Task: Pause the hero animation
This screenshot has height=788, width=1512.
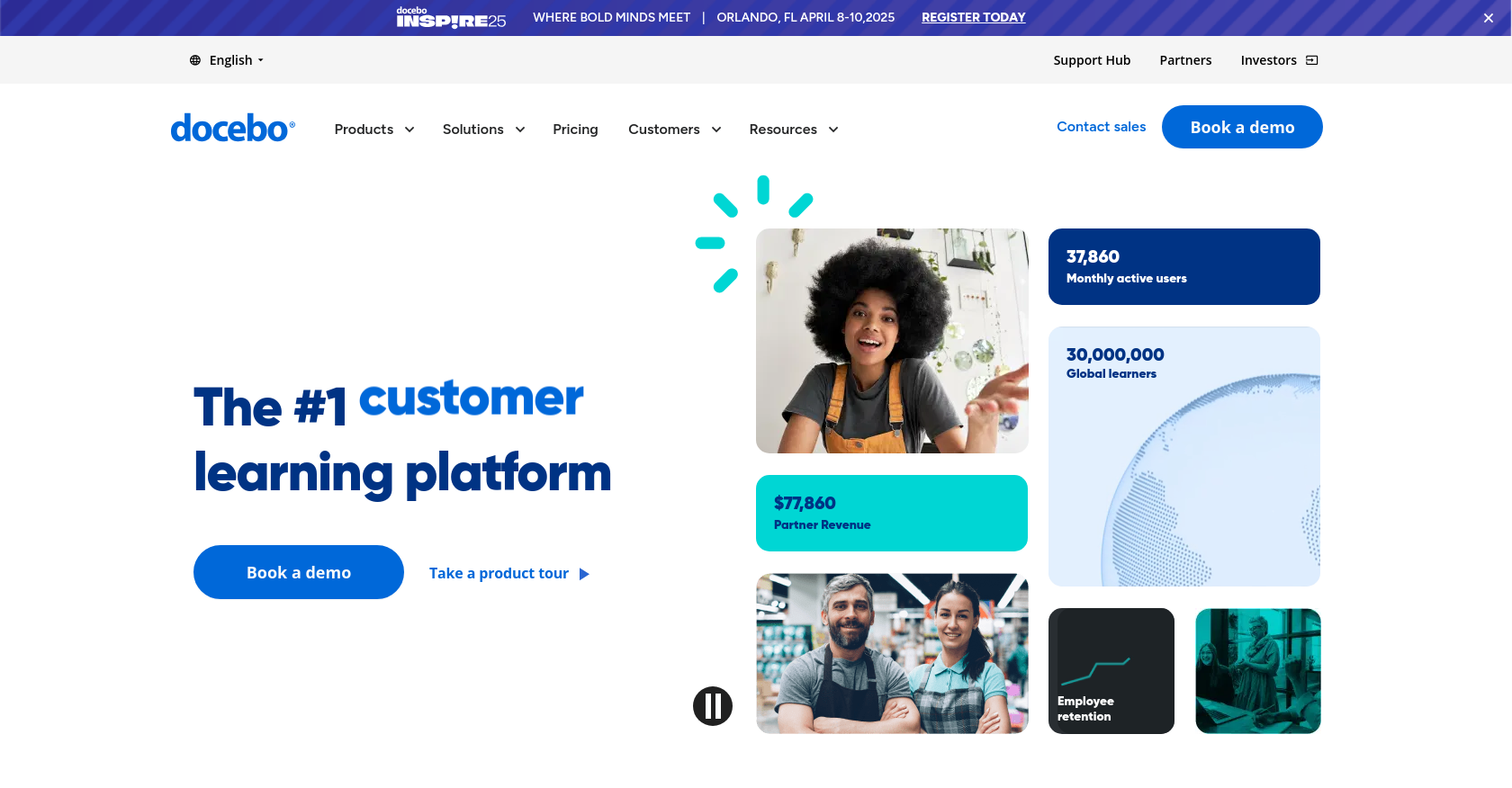Action: (713, 706)
